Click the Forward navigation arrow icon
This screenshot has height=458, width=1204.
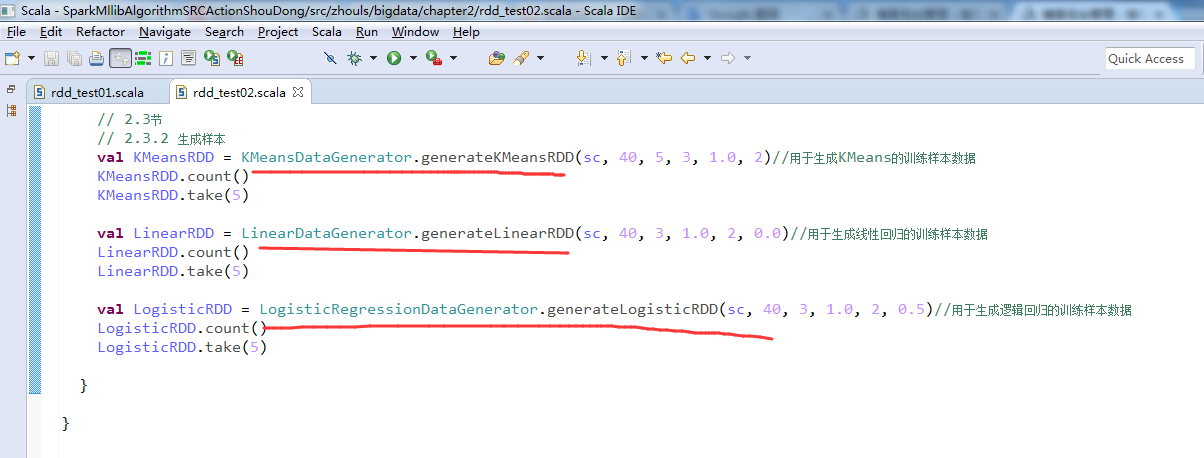(728, 59)
